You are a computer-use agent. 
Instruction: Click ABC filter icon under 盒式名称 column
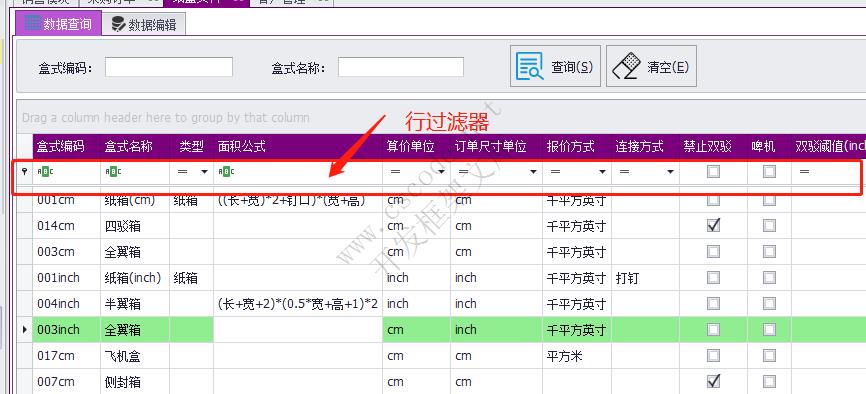coord(113,172)
